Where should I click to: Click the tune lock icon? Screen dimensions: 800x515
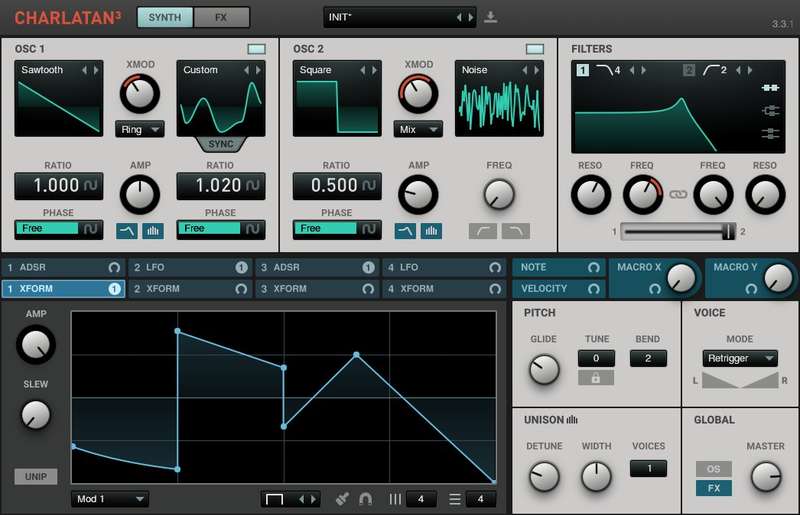click(596, 377)
